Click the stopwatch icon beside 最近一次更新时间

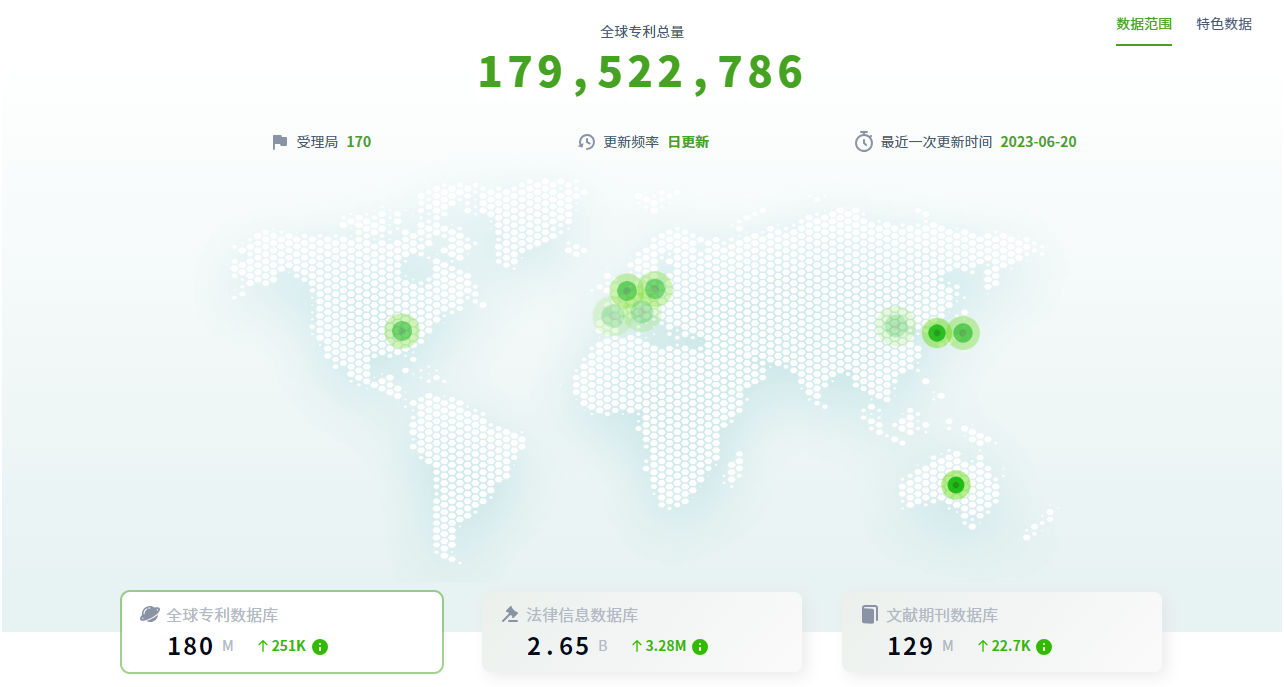[x=864, y=142]
